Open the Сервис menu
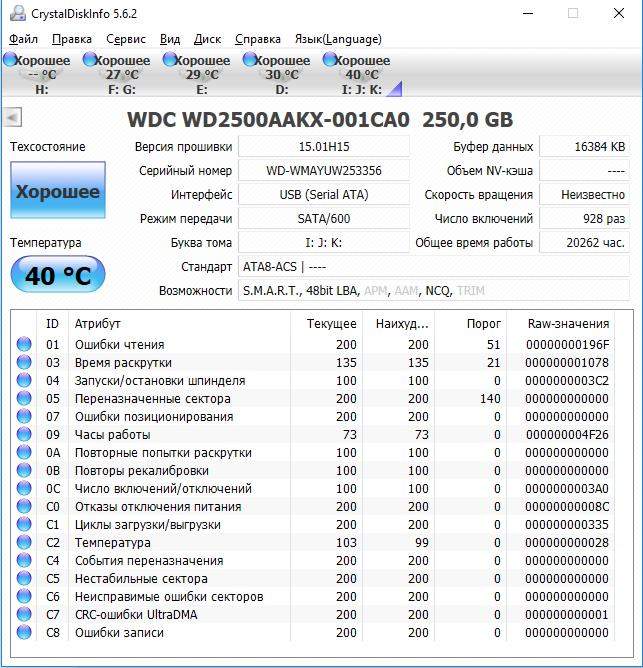The image size is (643, 668). (x=126, y=39)
